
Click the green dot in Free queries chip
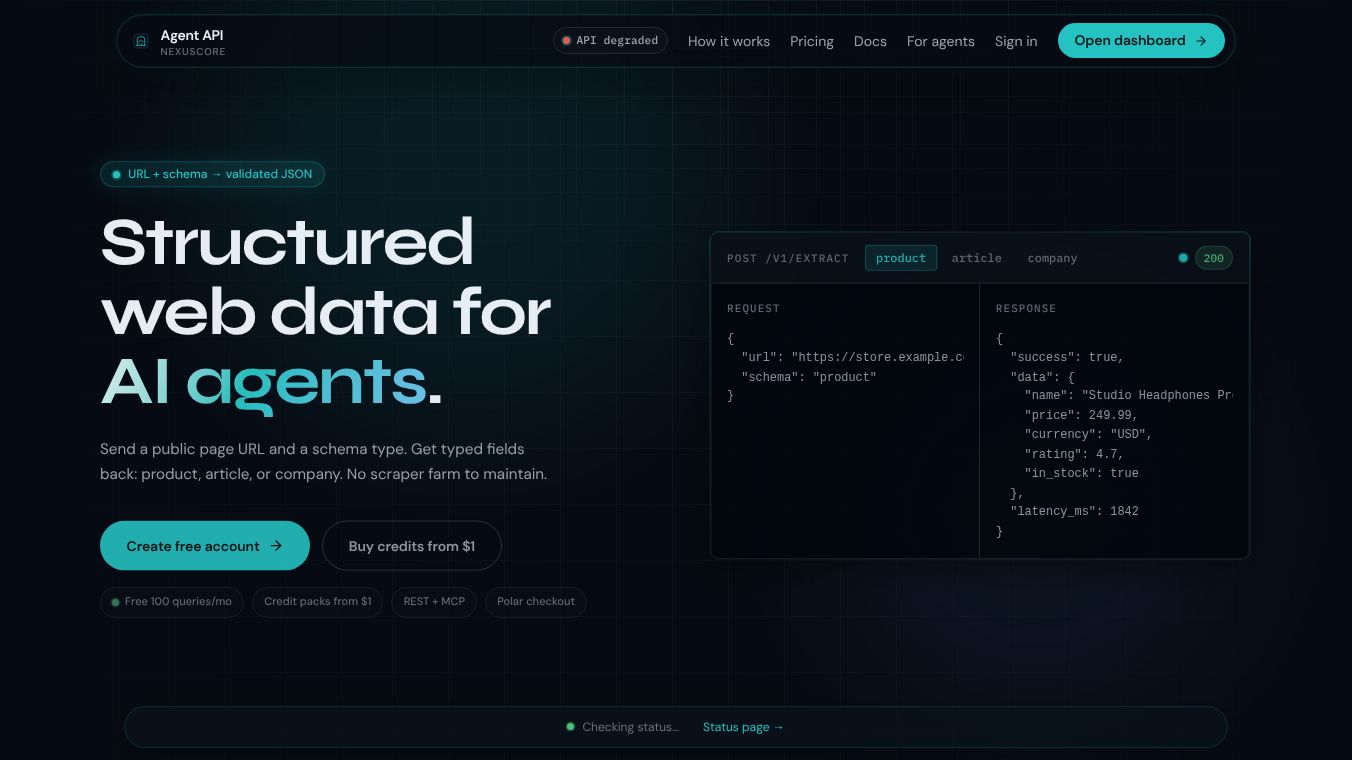coord(116,602)
